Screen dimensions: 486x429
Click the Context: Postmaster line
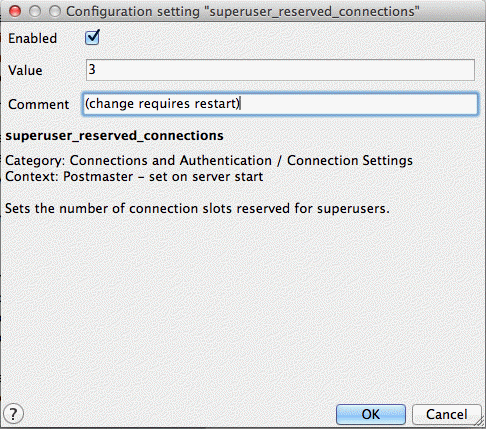point(134,177)
